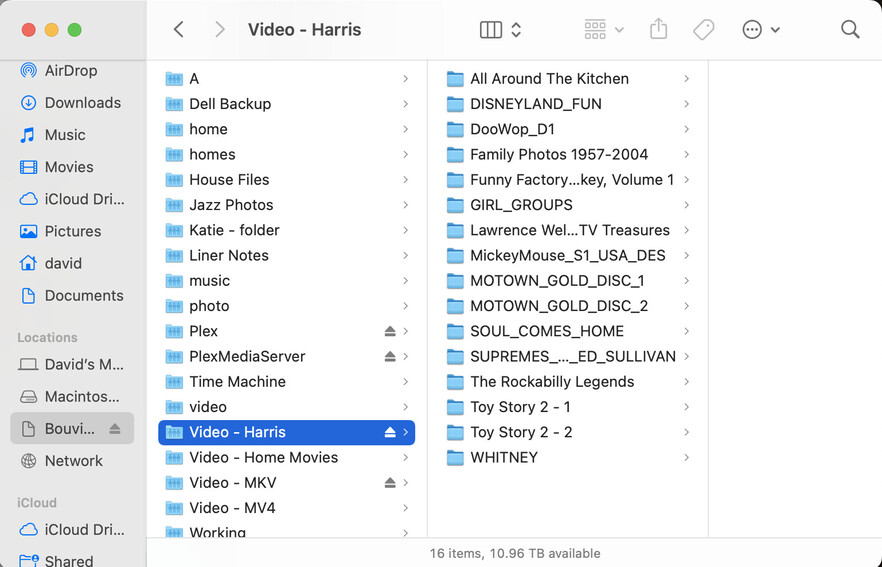Image resolution: width=882 pixels, height=567 pixels.
Task: Open Family Photos 1957-2004 folder
Action: pyautogui.click(x=568, y=154)
